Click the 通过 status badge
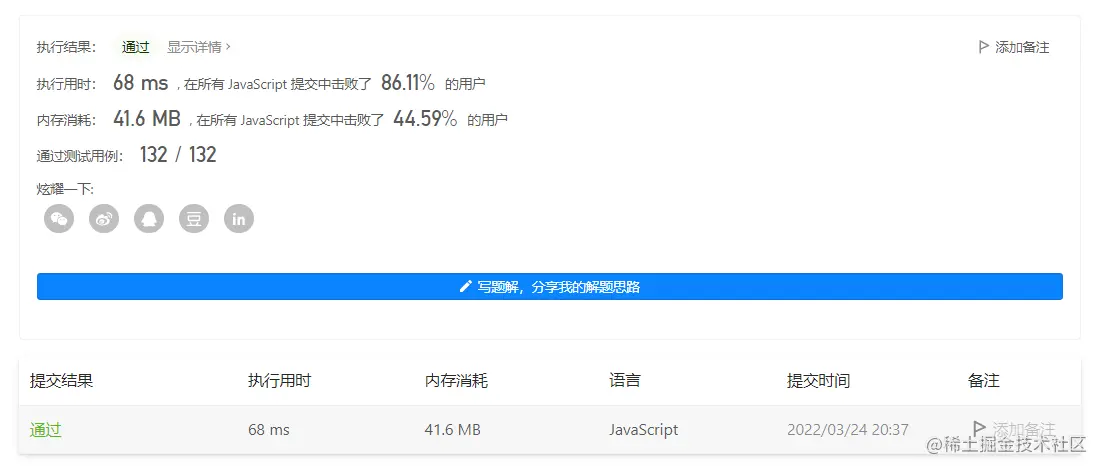This screenshot has width=1102, height=470. coord(136,47)
